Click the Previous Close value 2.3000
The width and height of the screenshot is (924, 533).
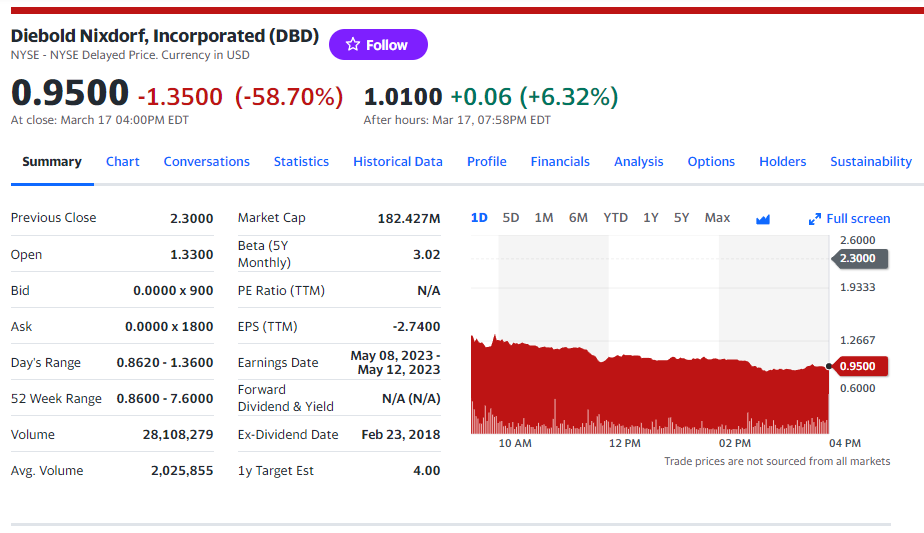pyautogui.click(x=192, y=218)
